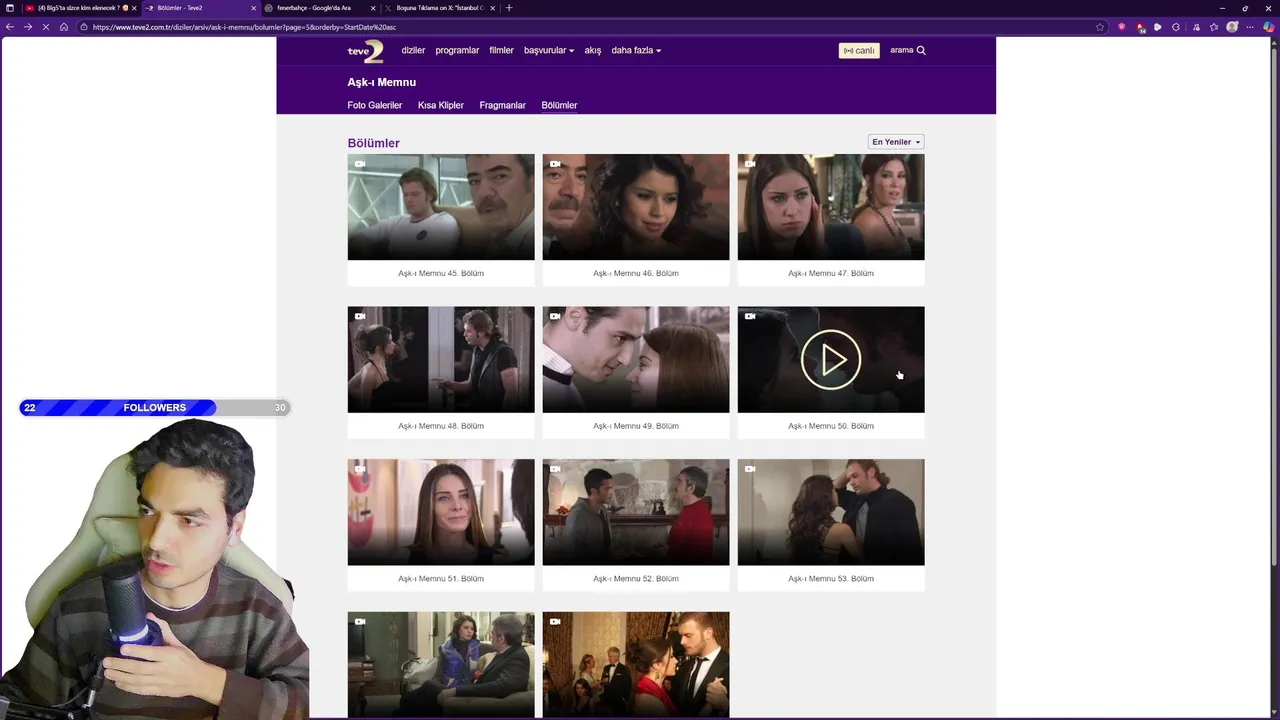Click the Aşk-ı Memnu 47. Bölüm title

point(831,273)
